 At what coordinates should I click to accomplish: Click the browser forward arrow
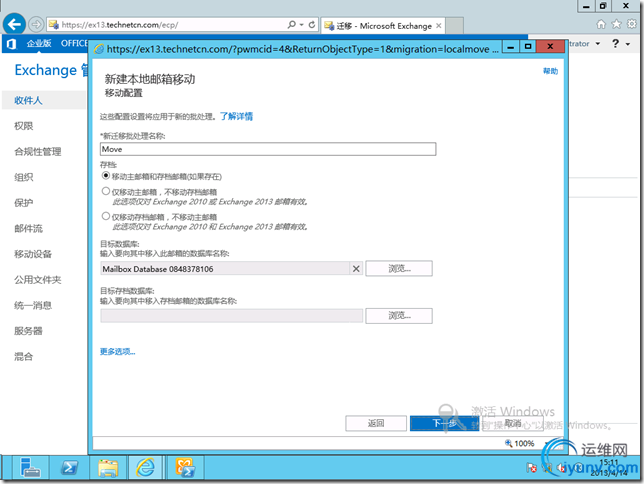(x=36, y=25)
